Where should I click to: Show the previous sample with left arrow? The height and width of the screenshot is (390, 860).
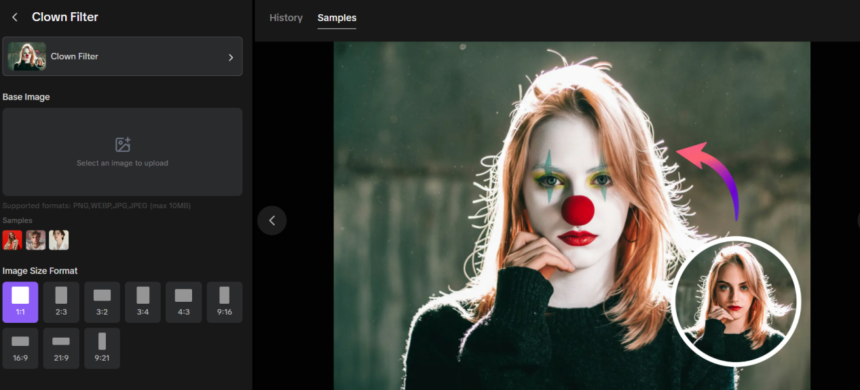[272, 221]
